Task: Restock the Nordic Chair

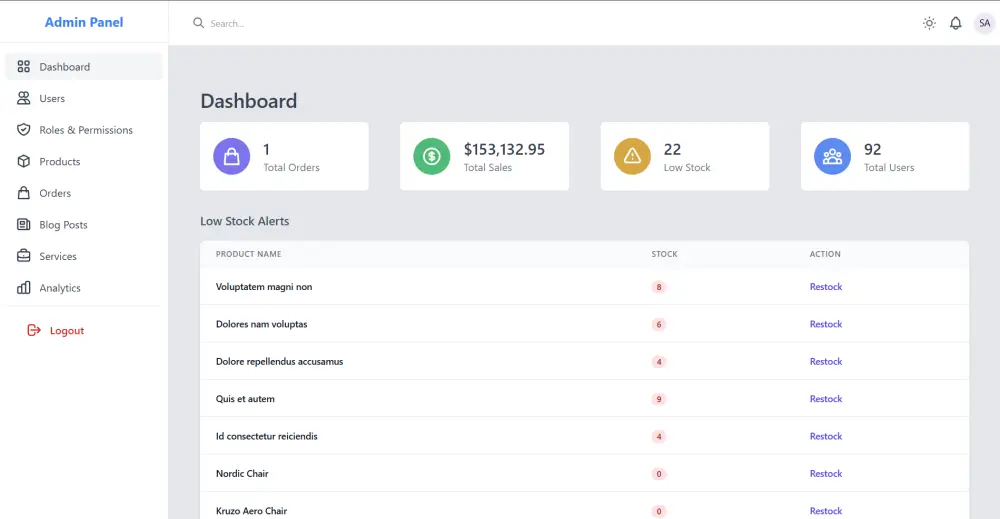Action: pyautogui.click(x=826, y=473)
